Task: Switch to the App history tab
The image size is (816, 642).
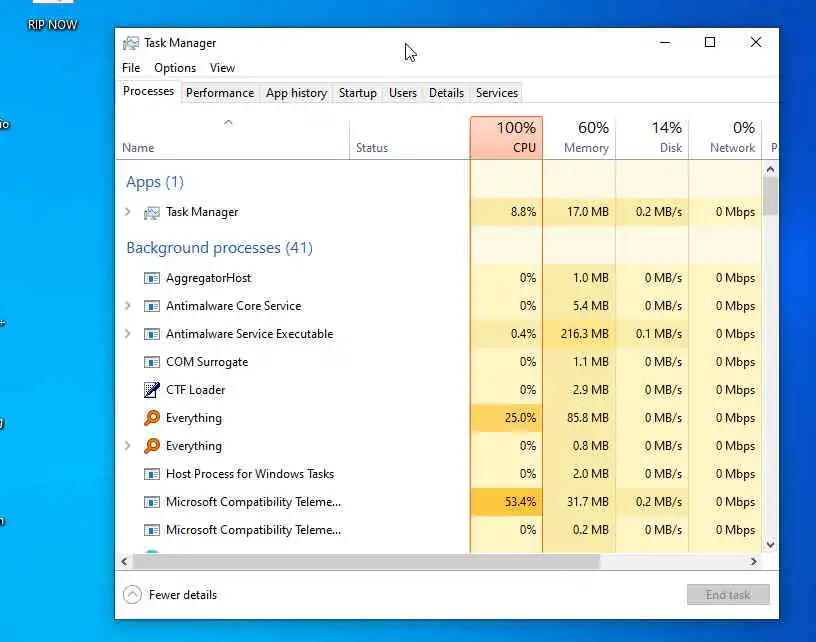Action: 296,93
